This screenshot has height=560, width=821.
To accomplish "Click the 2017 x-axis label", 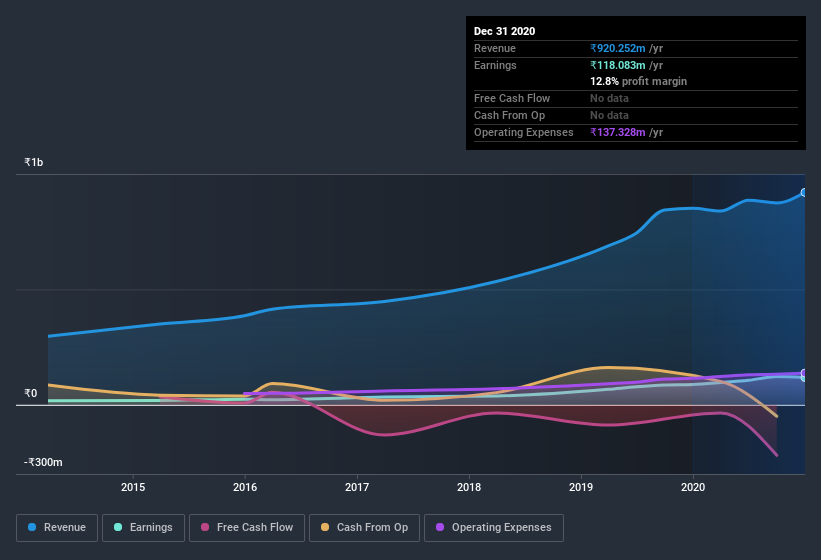I will pos(357,487).
